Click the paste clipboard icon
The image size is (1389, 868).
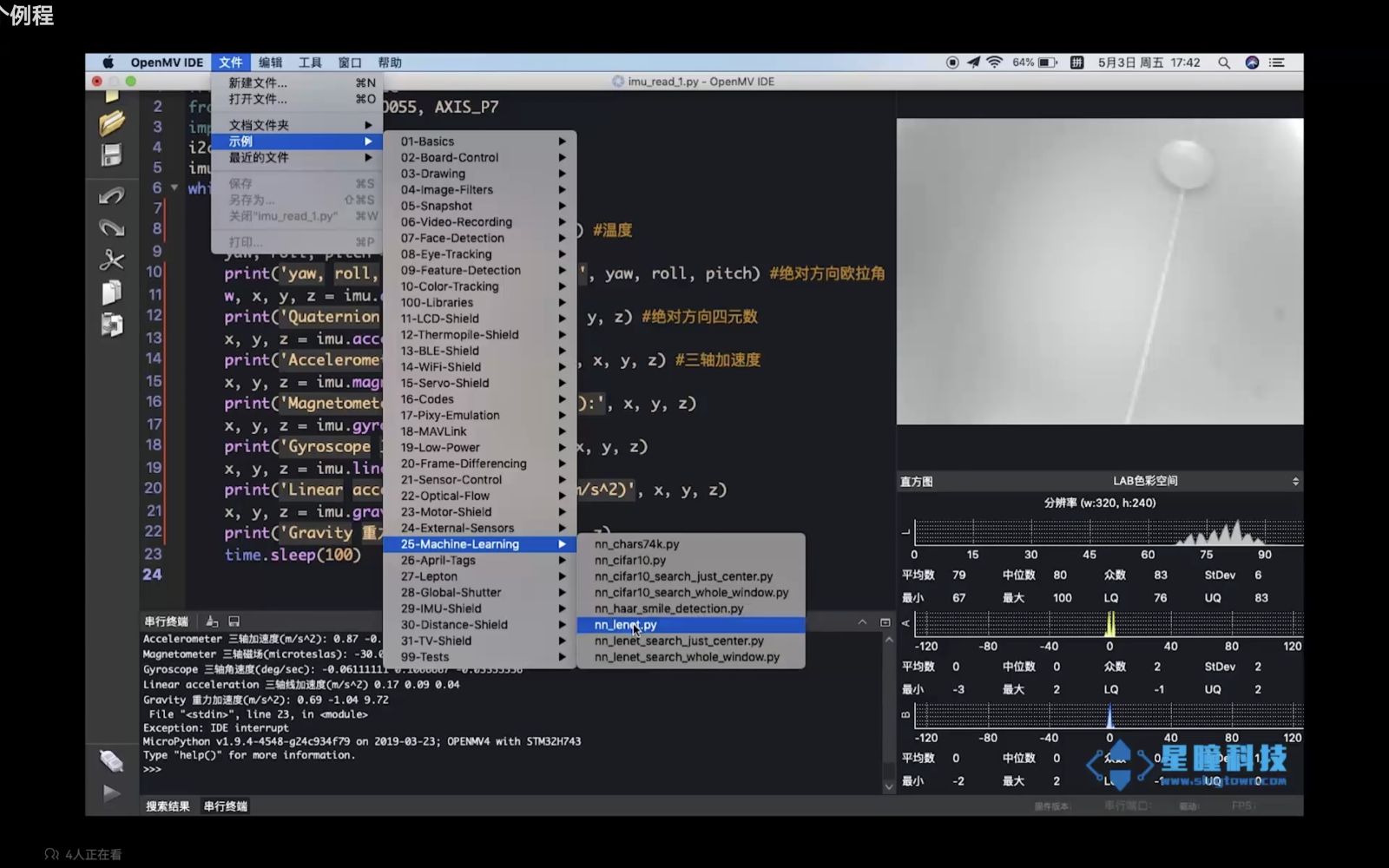coord(112,325)
